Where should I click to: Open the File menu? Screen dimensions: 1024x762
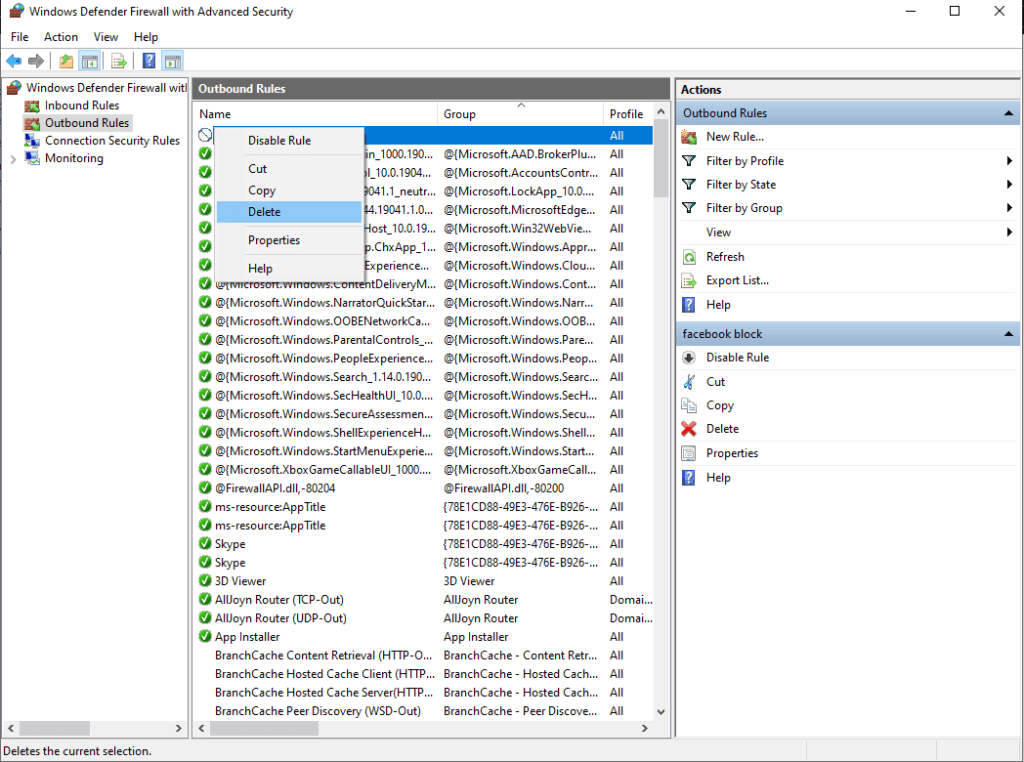(x=20, y=37)
